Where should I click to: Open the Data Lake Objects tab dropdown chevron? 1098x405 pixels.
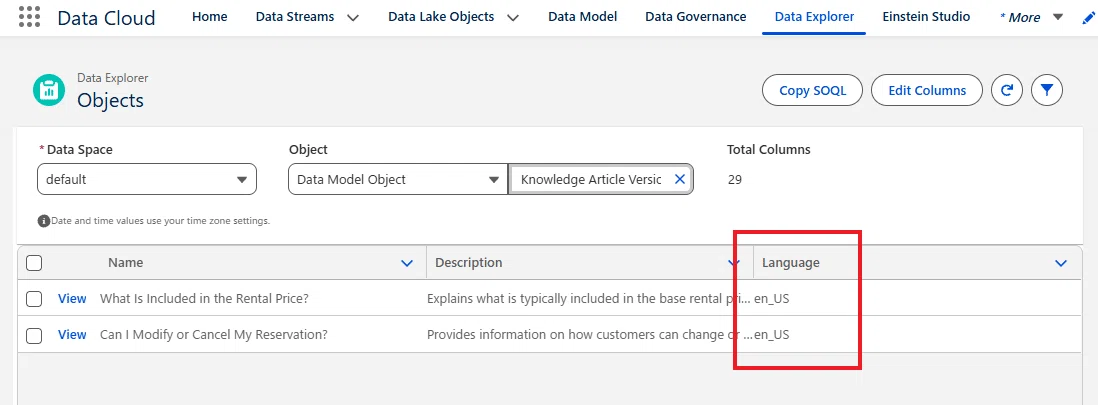(x=513, y=18)
